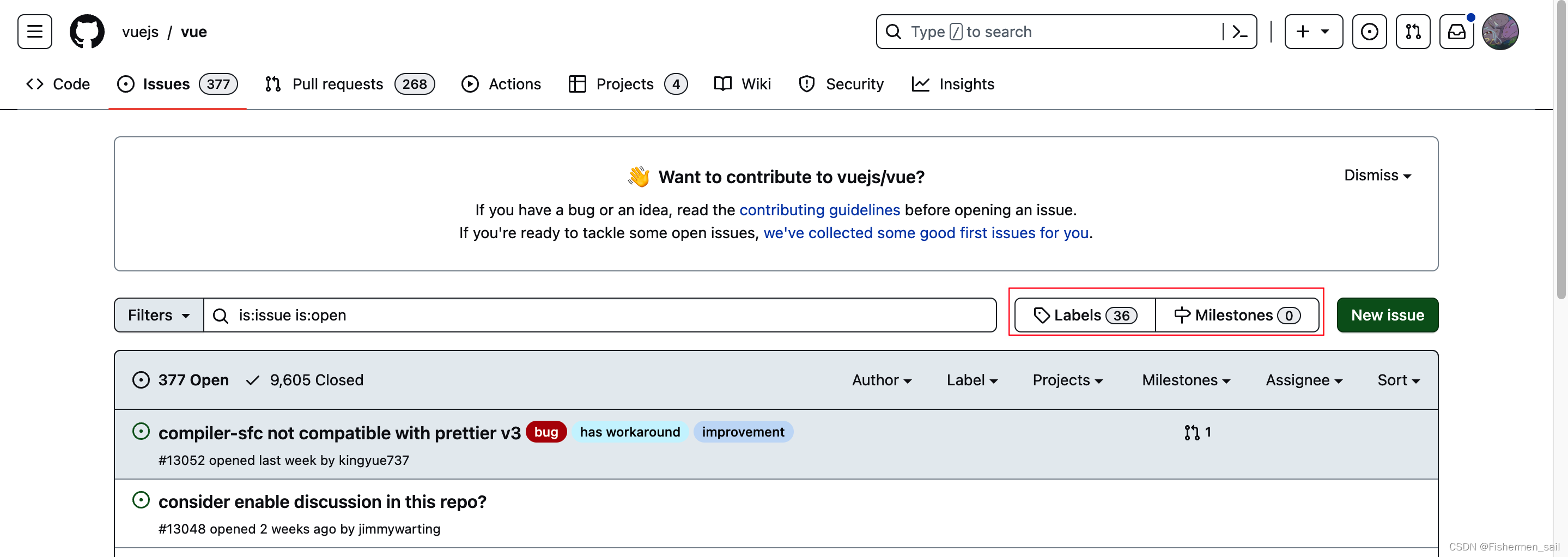
Task: Go to the vue repository link
Action: pyautogui.click(x=193, y=32)
